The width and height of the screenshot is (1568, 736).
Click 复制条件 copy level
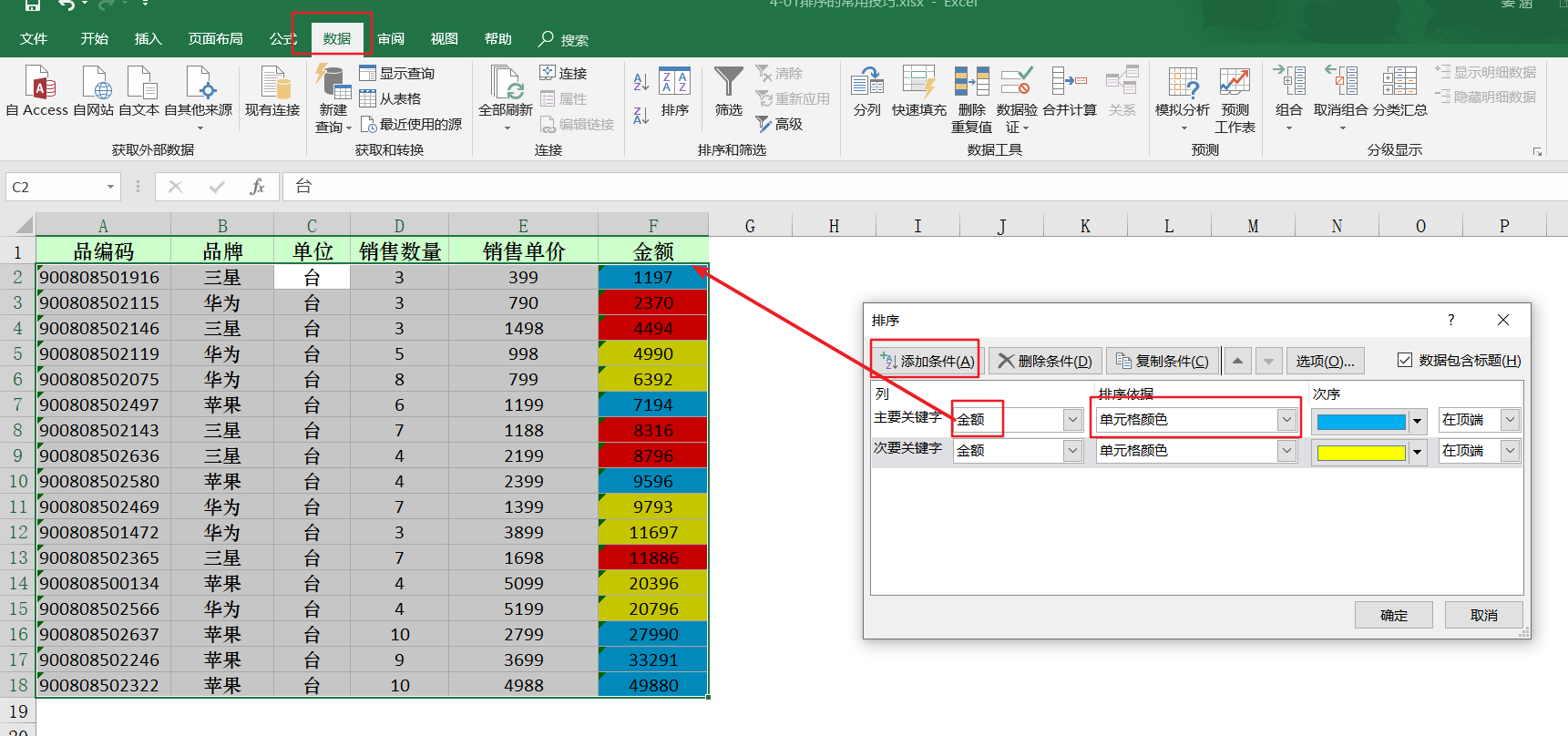pyautogui.click(x=1163, y=361)
